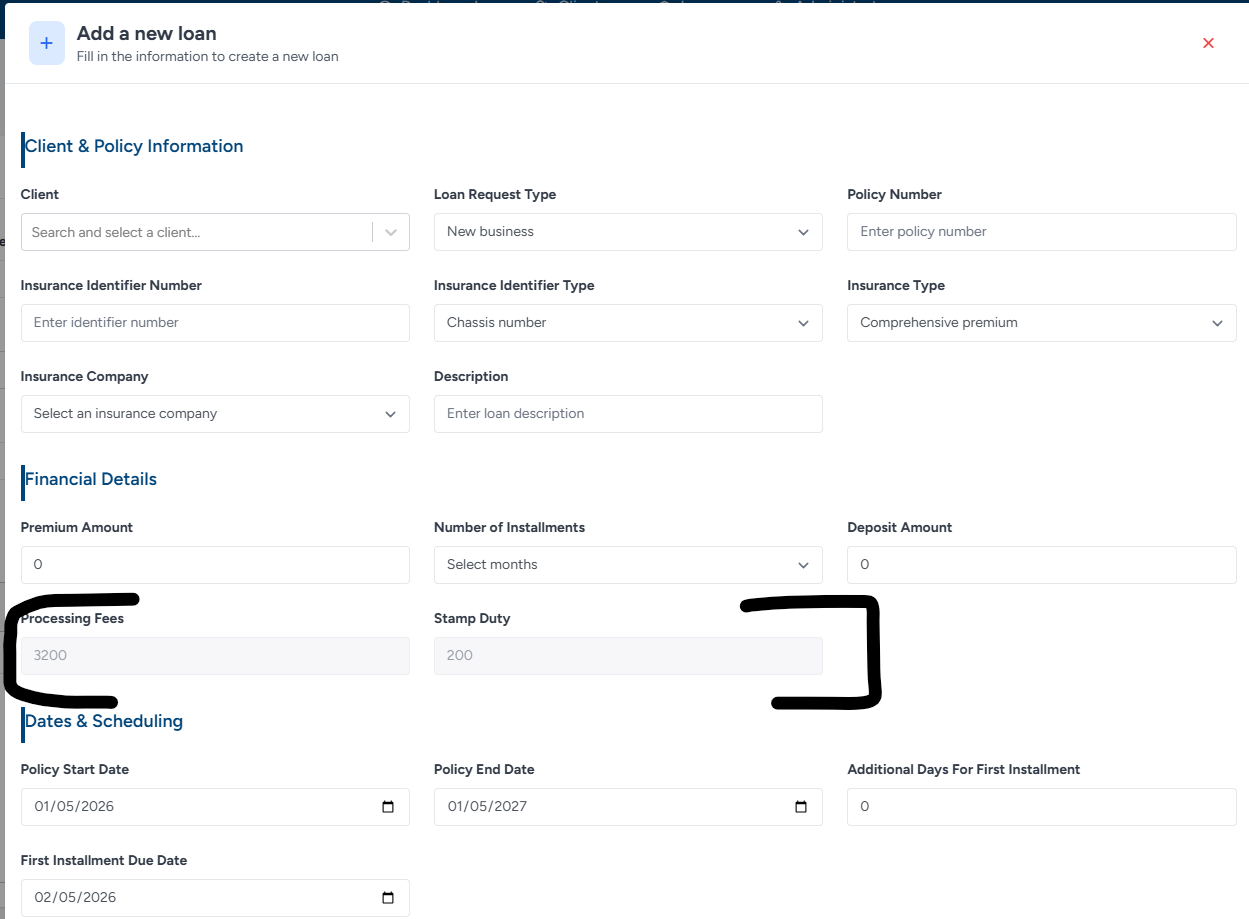The image size is (1249, 919).
Task: Click the Insurance Identifier Number field
Action: [x=214, y=323]
